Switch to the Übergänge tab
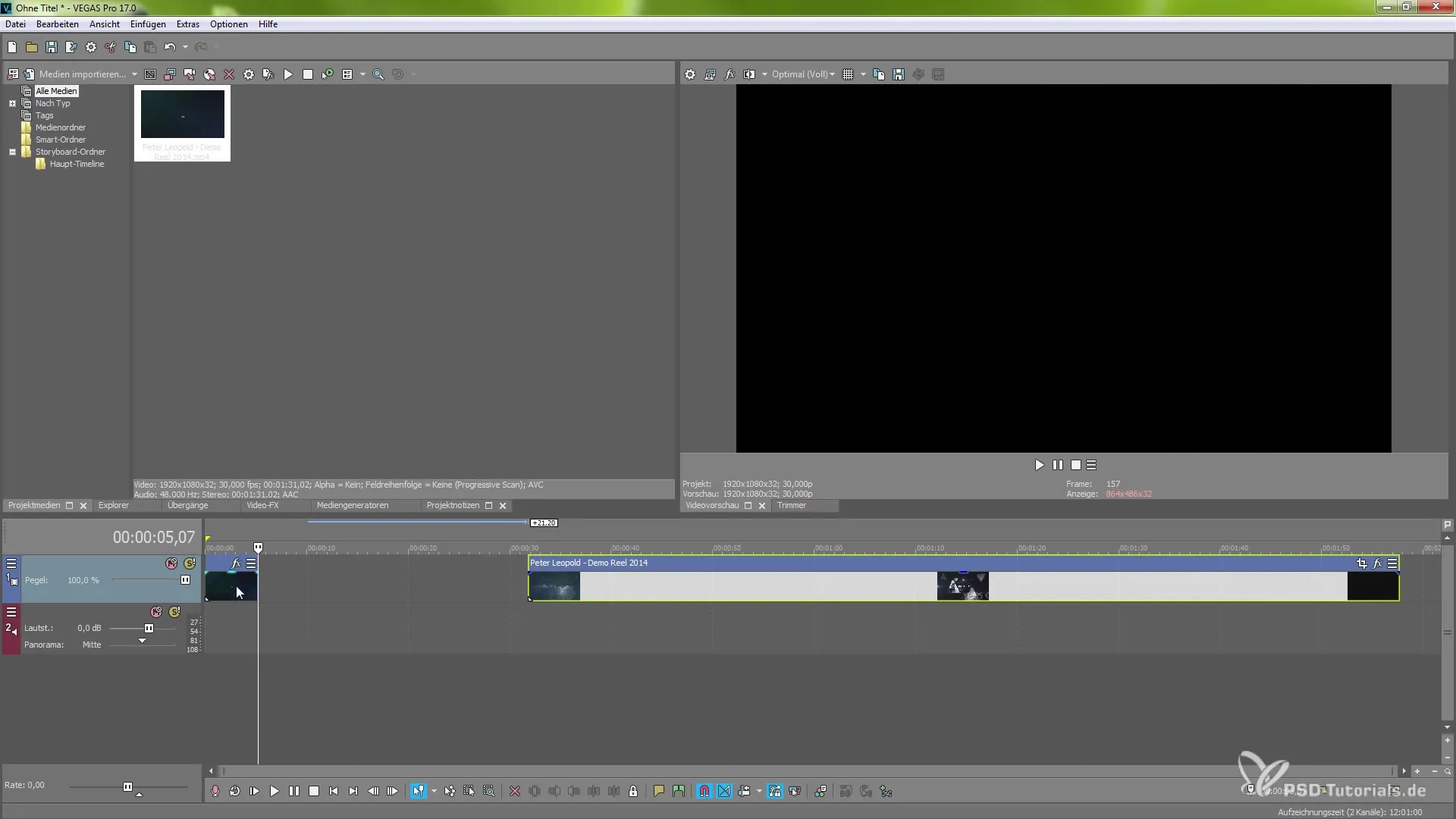Screen dimensions: 1456x819 pyautogui.click(x=187, y=505)
